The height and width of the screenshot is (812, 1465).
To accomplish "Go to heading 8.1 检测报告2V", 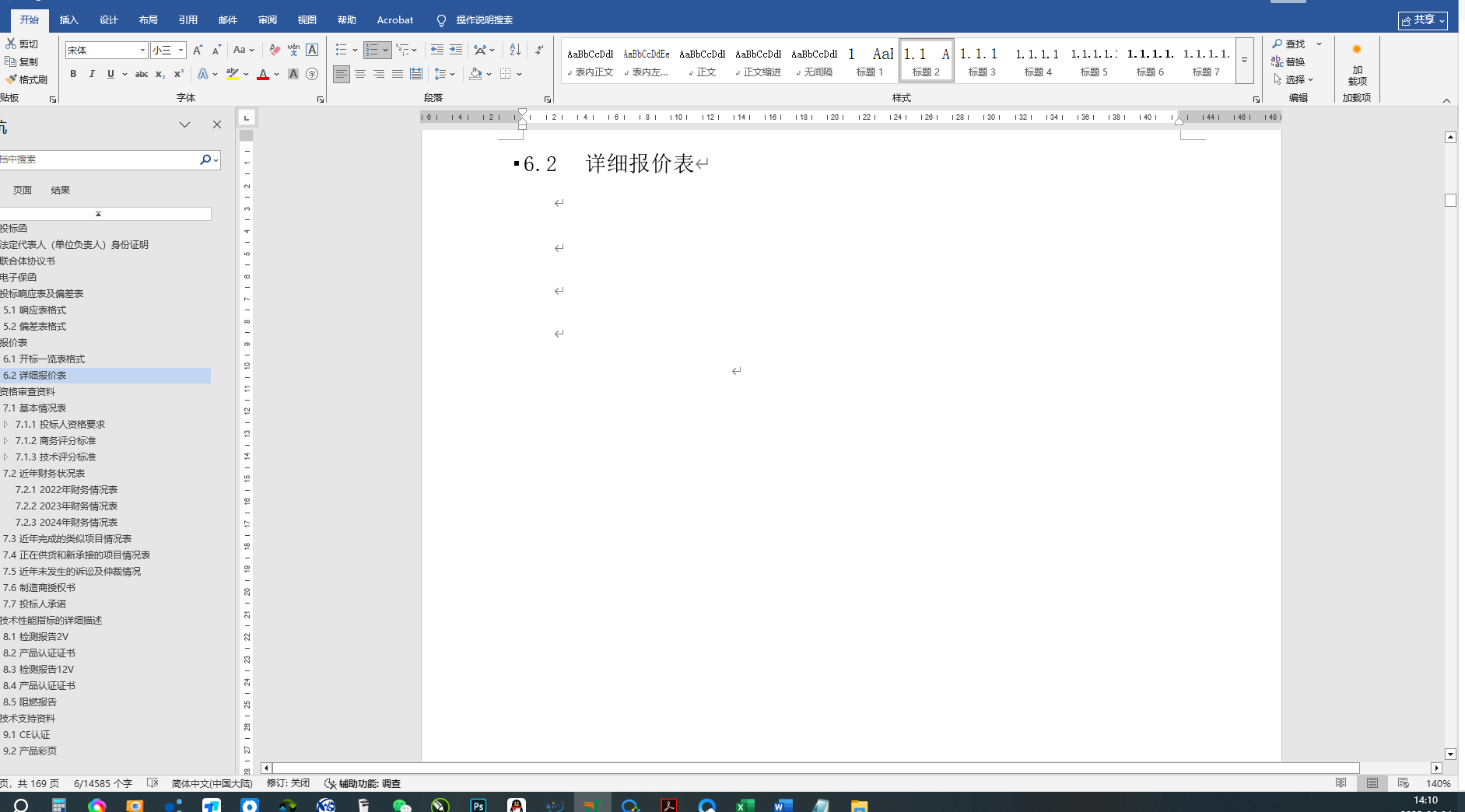I will pyautogui.click(x=36, y=636).
